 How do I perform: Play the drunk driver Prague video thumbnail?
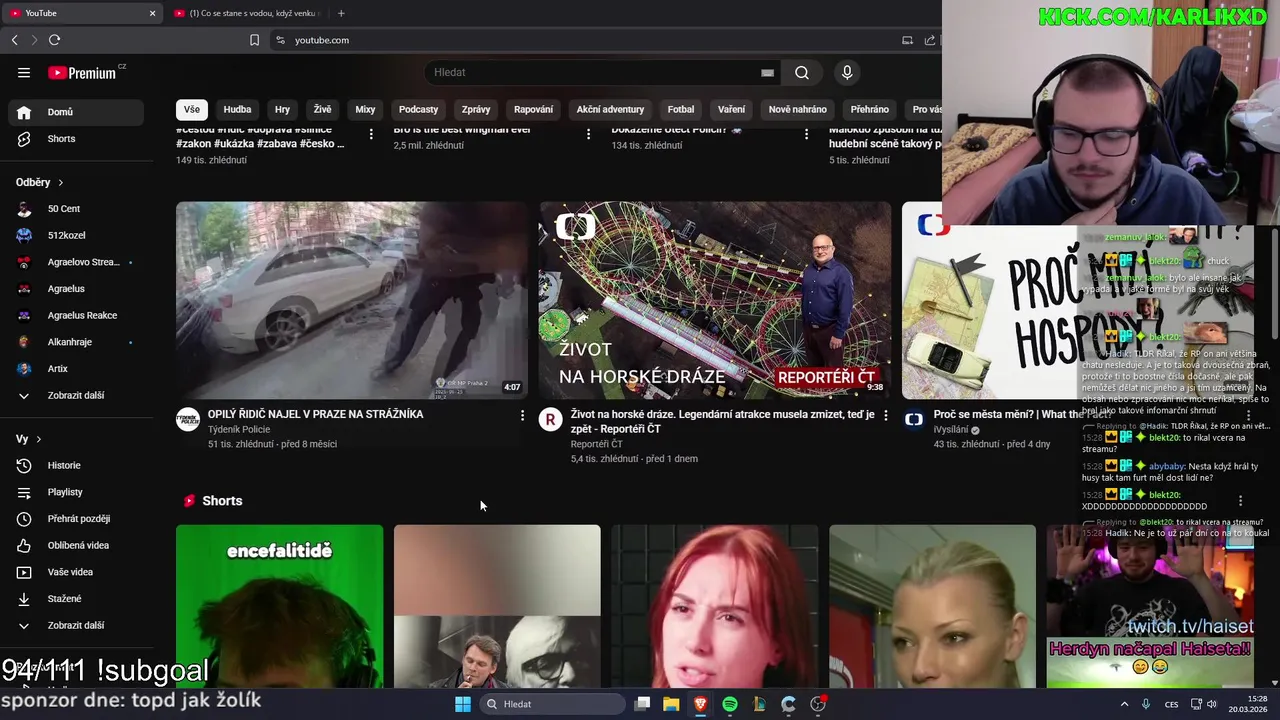tap(352, 301)
